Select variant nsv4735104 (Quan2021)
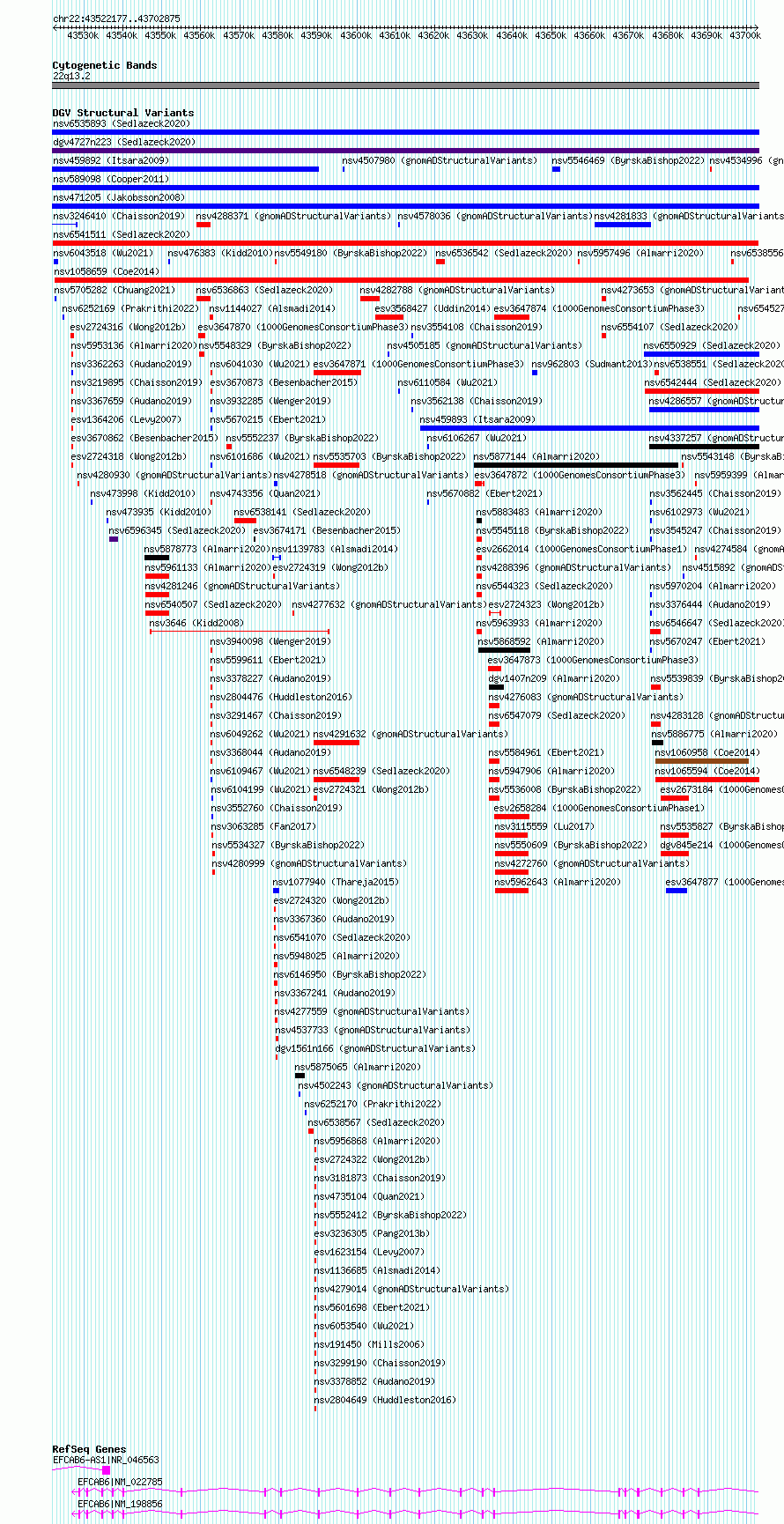The height and width of the screenshot is (1524, 784). pyautogui.click(x=368, y=1196)
